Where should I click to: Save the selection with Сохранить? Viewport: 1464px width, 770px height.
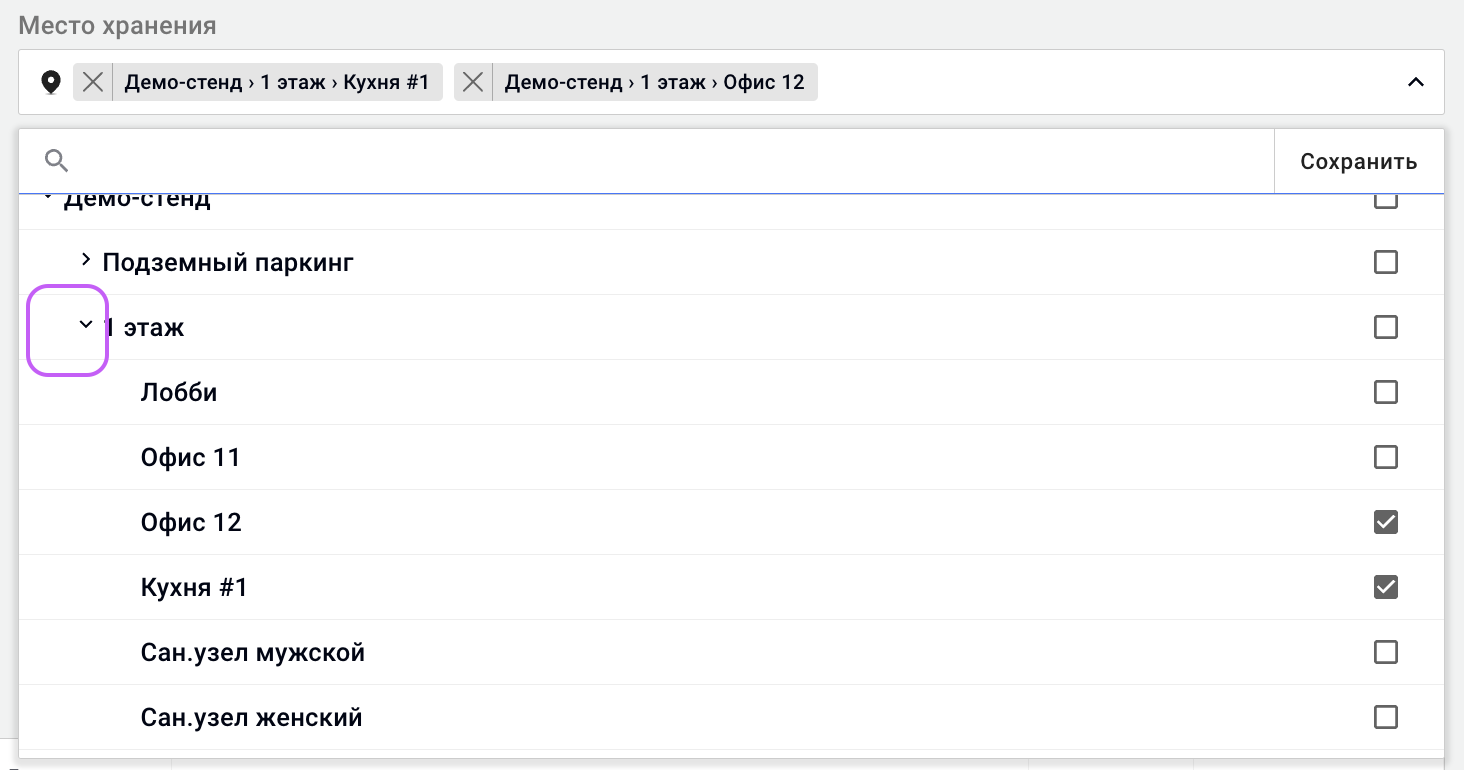point(1359,161)
